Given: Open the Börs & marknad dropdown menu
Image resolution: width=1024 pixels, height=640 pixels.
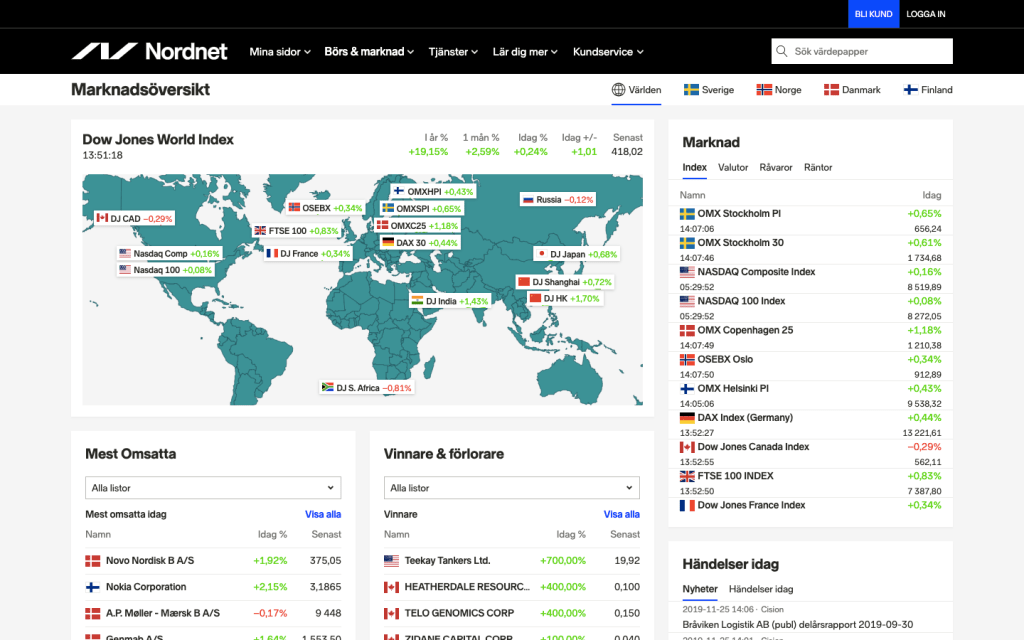Looking at the screenshot, I should tap(369, 52).
